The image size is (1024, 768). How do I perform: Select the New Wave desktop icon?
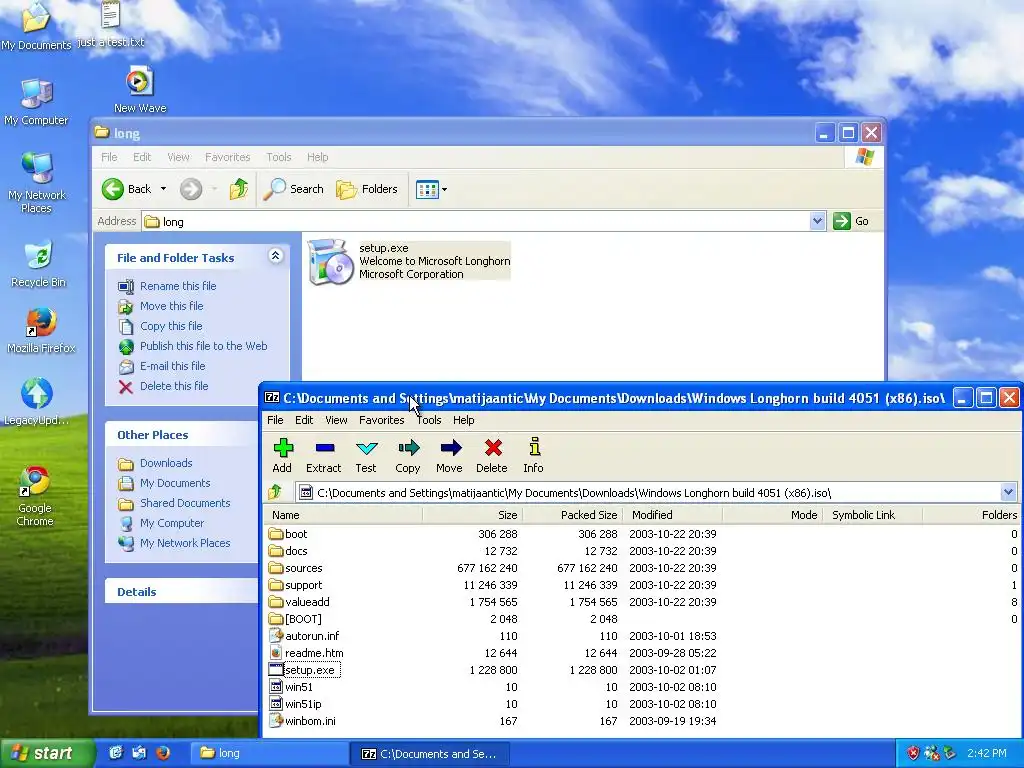[140, 89]
